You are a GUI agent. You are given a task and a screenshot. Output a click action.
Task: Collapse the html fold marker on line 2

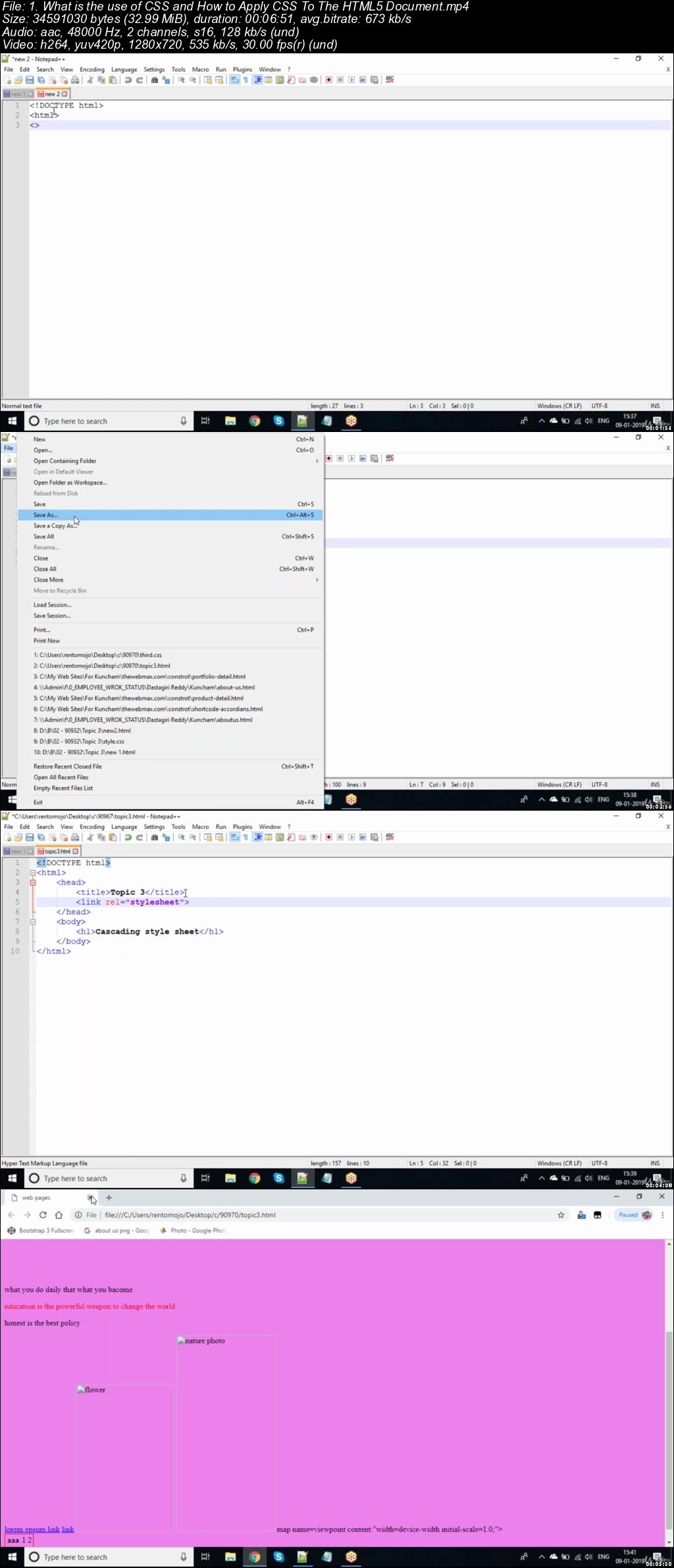pyautogui.click(x=32, y=873)
